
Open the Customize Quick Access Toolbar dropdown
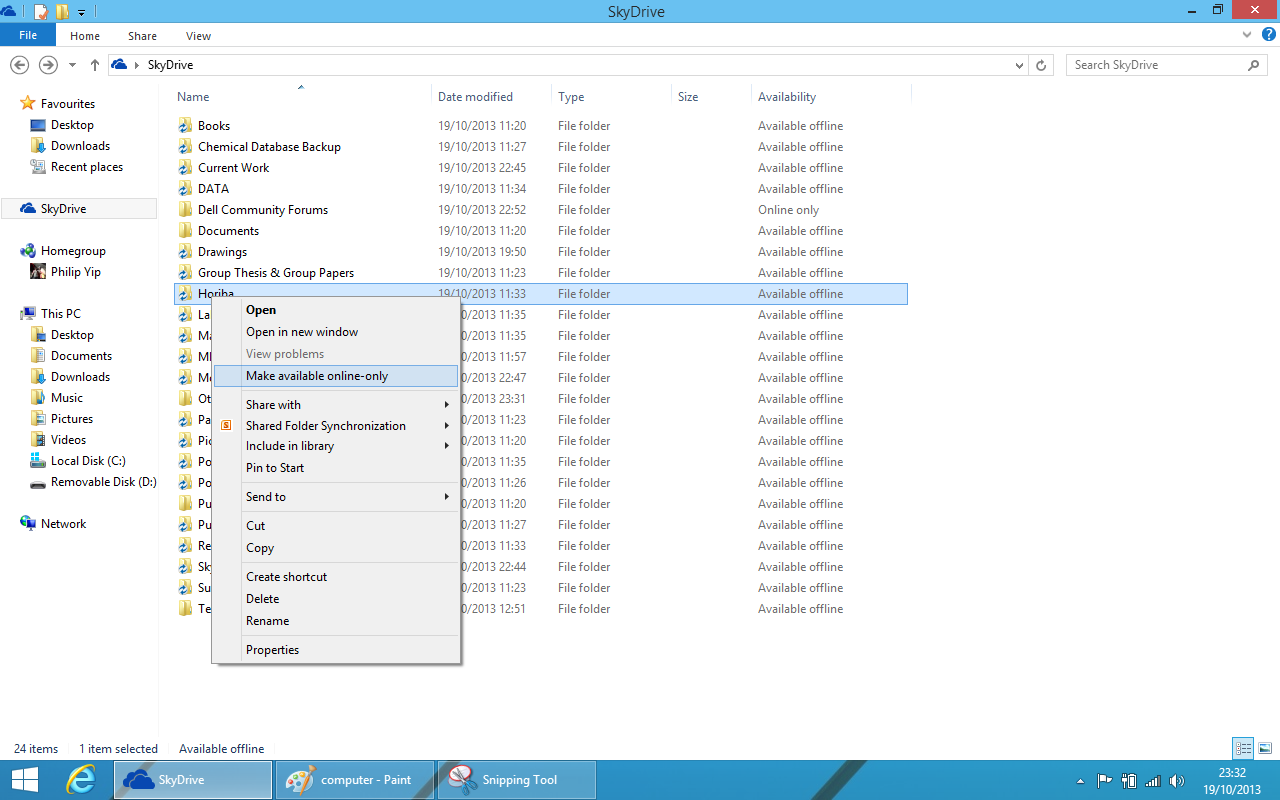tap(81, 13)
